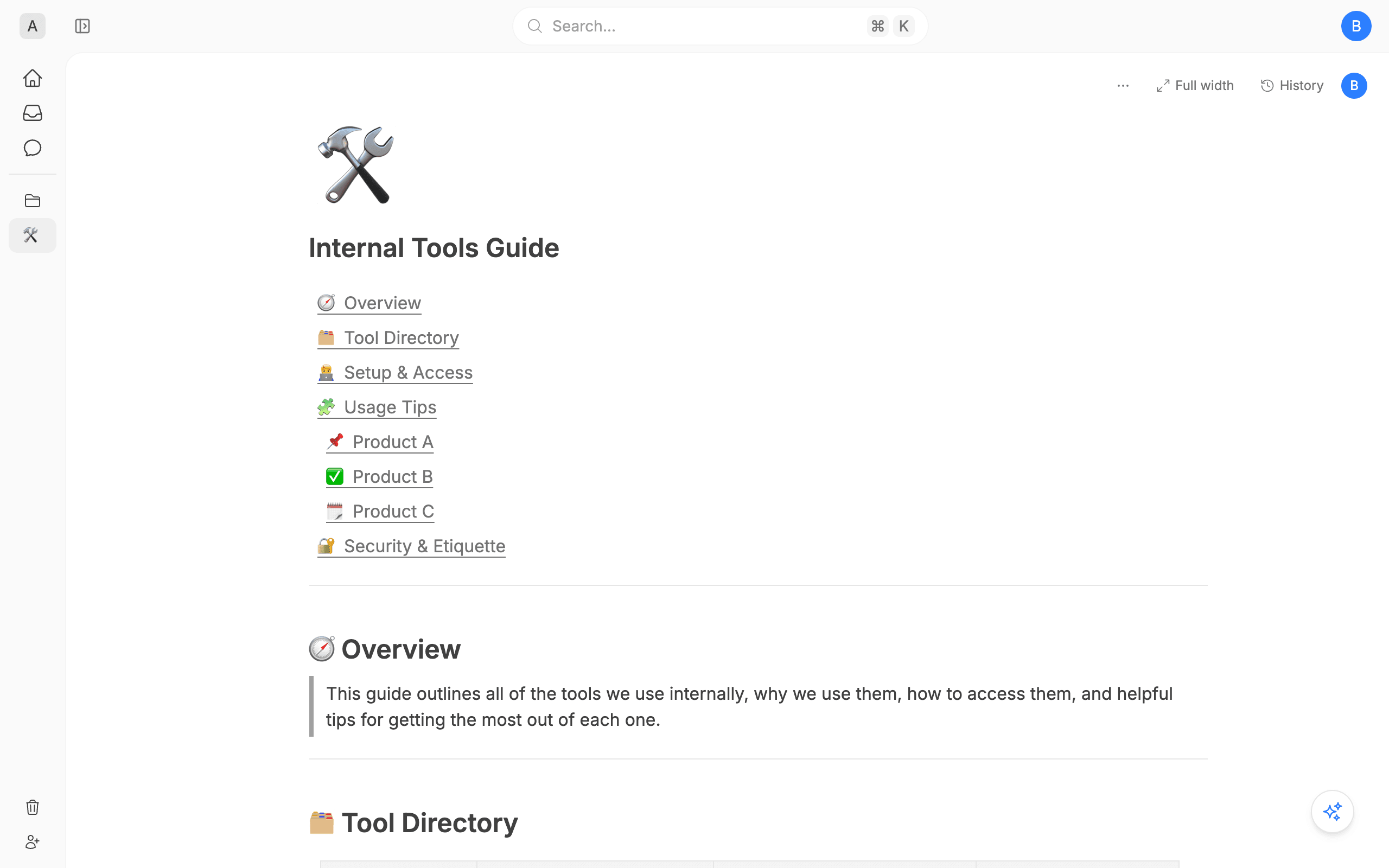
Task: Toggle Full width page layout
Action: pyautogui.click(x=1194, y=86)
